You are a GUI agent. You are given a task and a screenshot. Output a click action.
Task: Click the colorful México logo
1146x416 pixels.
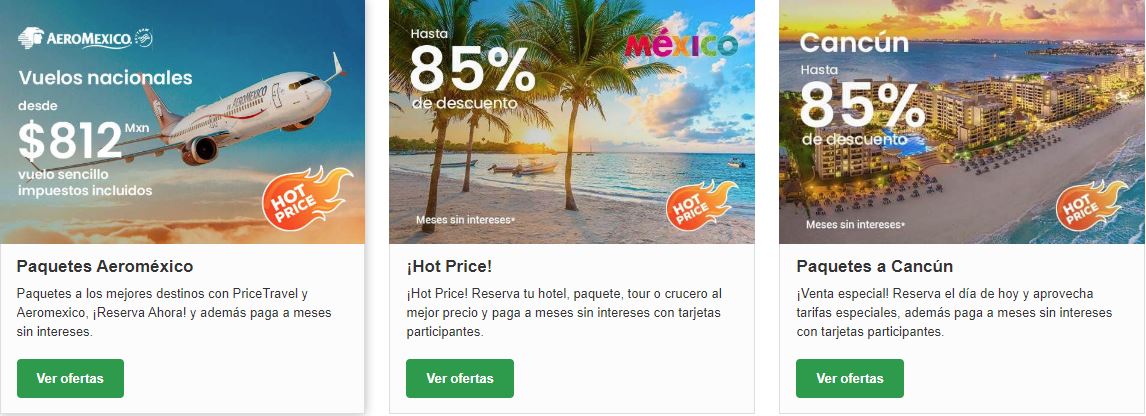[x=681, y=46]
